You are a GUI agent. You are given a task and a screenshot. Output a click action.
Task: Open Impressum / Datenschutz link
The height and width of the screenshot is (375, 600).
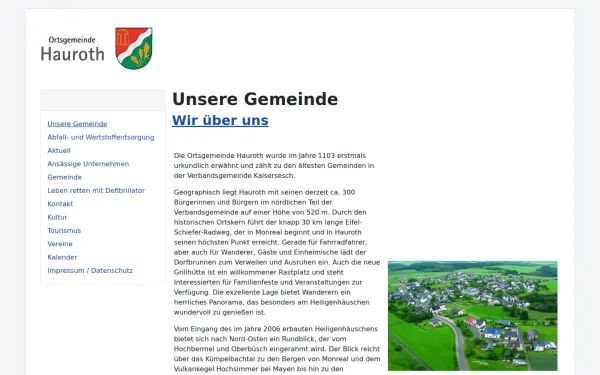(x=90, y=271)
